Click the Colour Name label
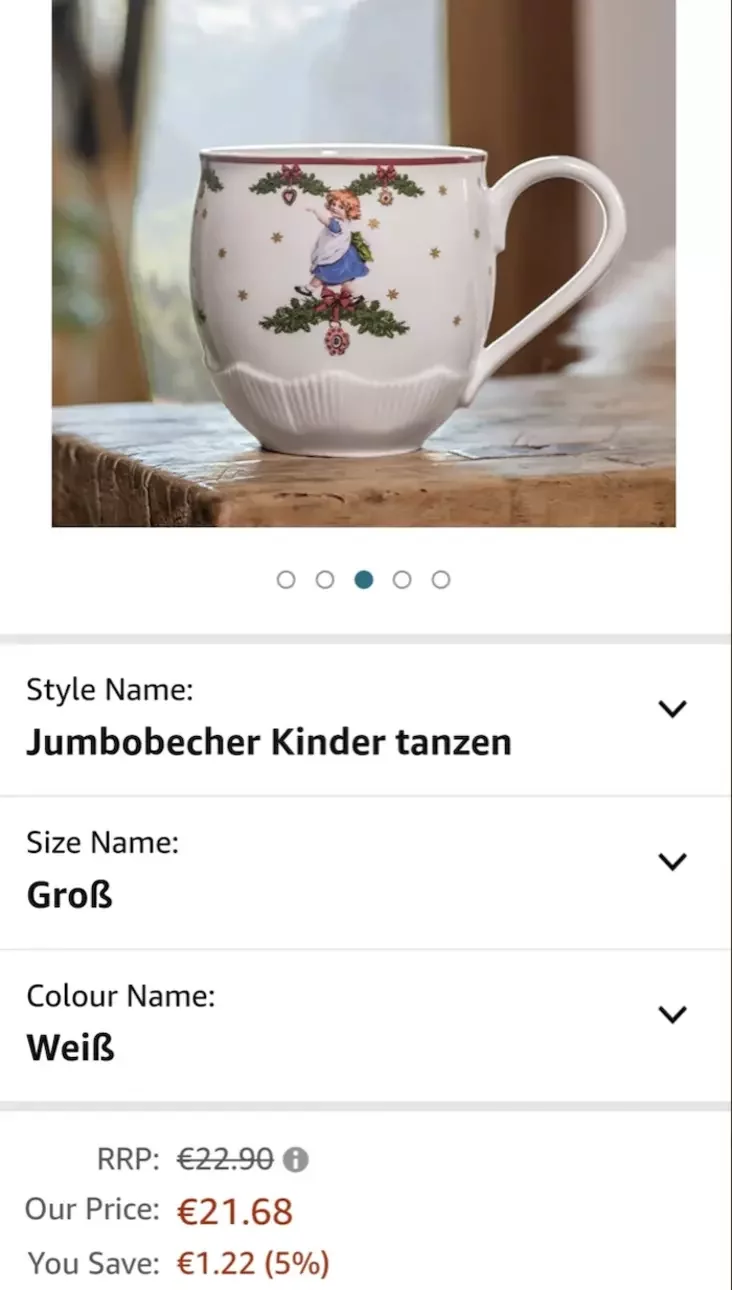This screenshot has height=1290, width=732. 121,996
